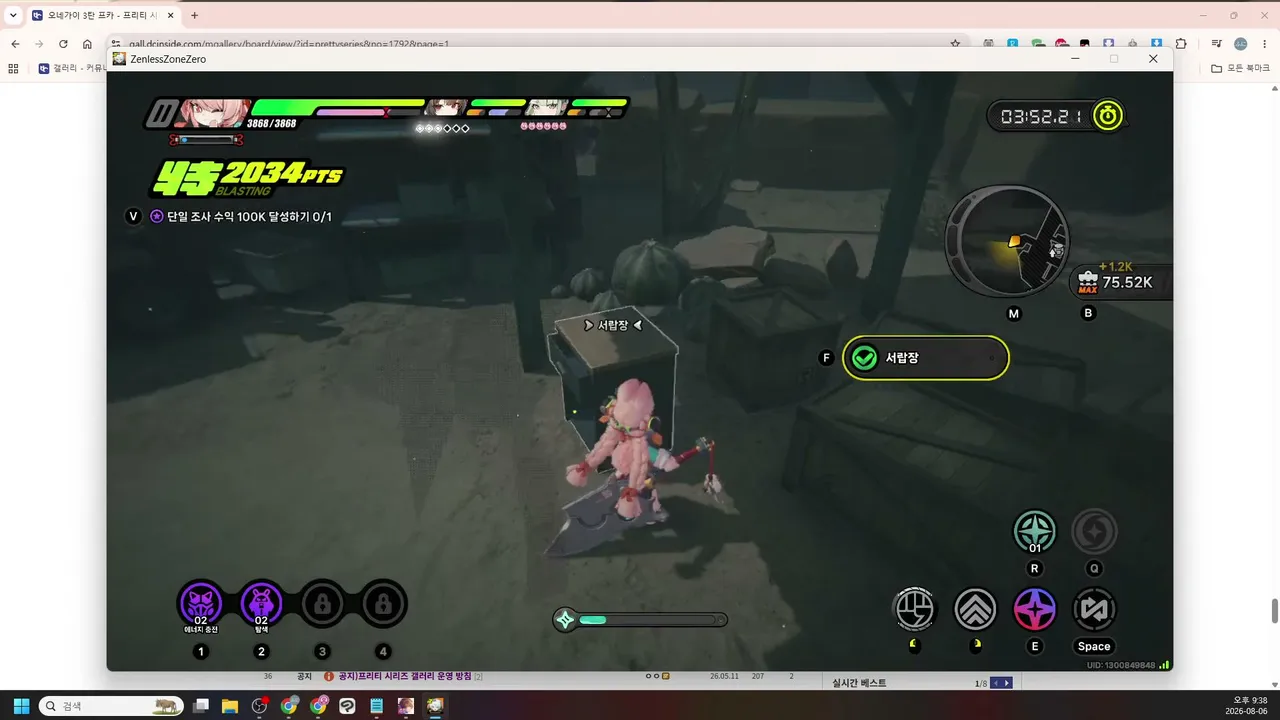Click the 2034 PTS score display
Image resolution: width=1280 pixels, height=720 pixels.
point(246,177)
